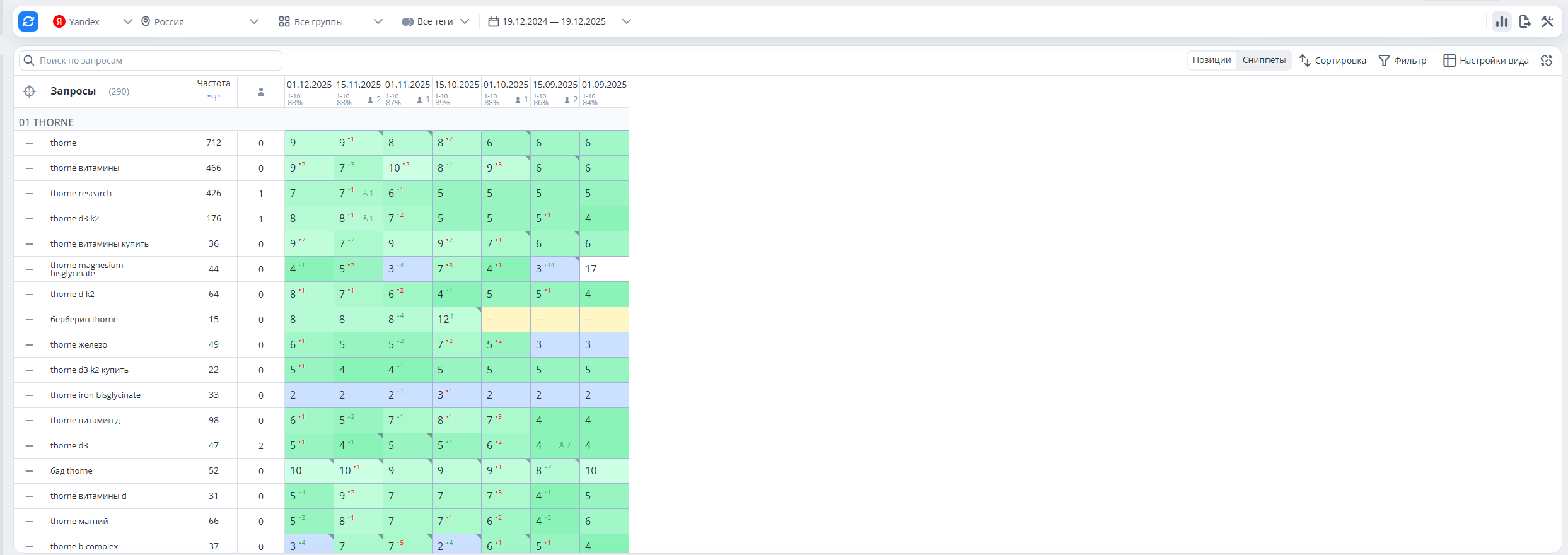Image resolution: width=1568 pixels, height=555 pixels.
Task: Click person icon in the thorne d3 15.09.2025 cell
Action: click(x=562, y=445)
